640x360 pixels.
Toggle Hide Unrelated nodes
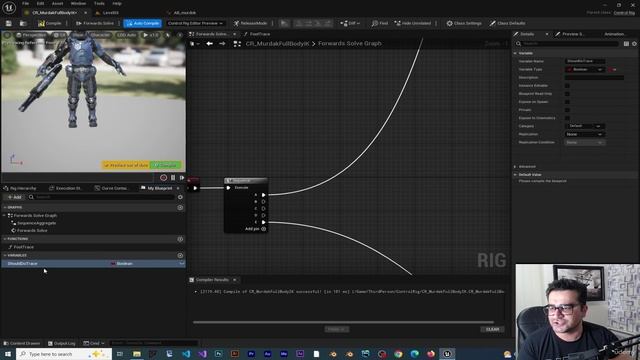413,23
